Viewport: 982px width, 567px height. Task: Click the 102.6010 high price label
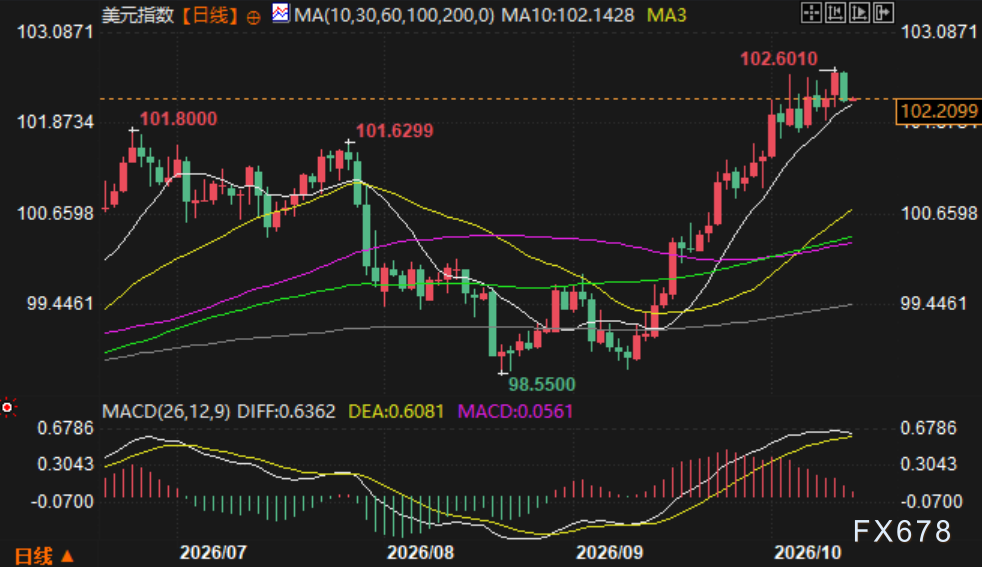(778, 59)
